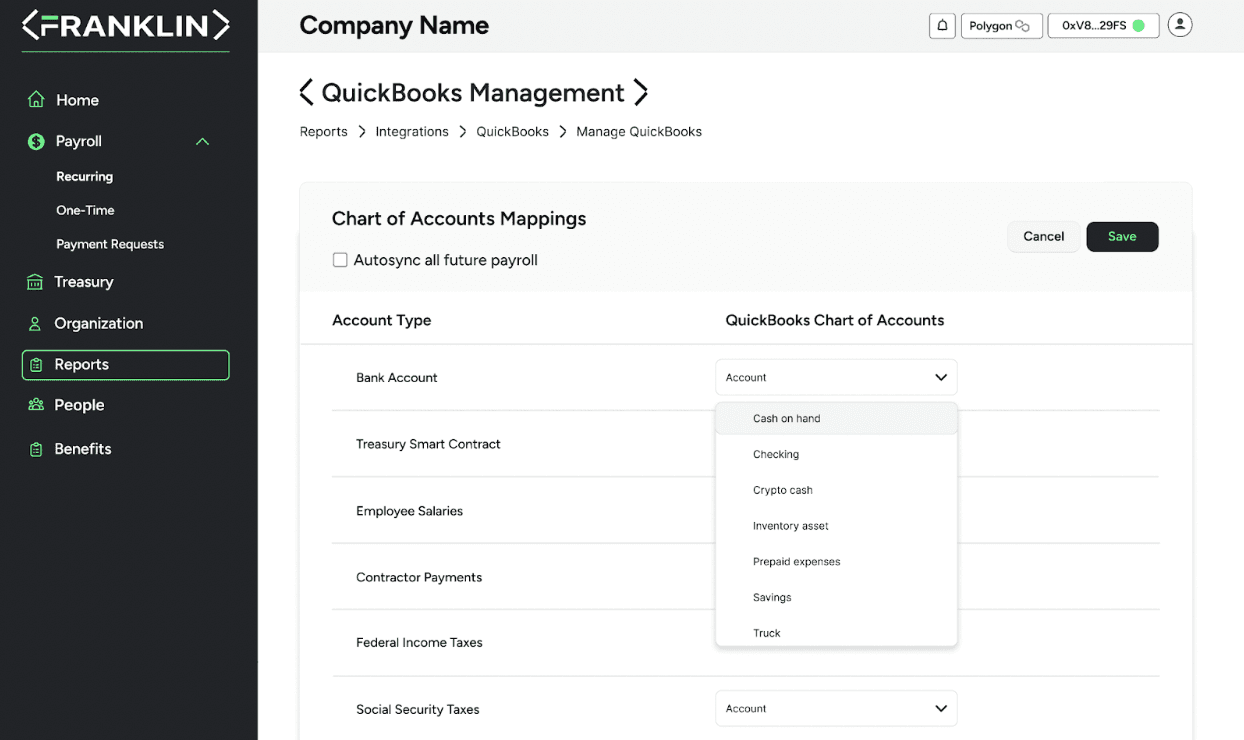Click the Payroll dollar icon
Viewport: 1244px width, 740px height.
[36, 142]
